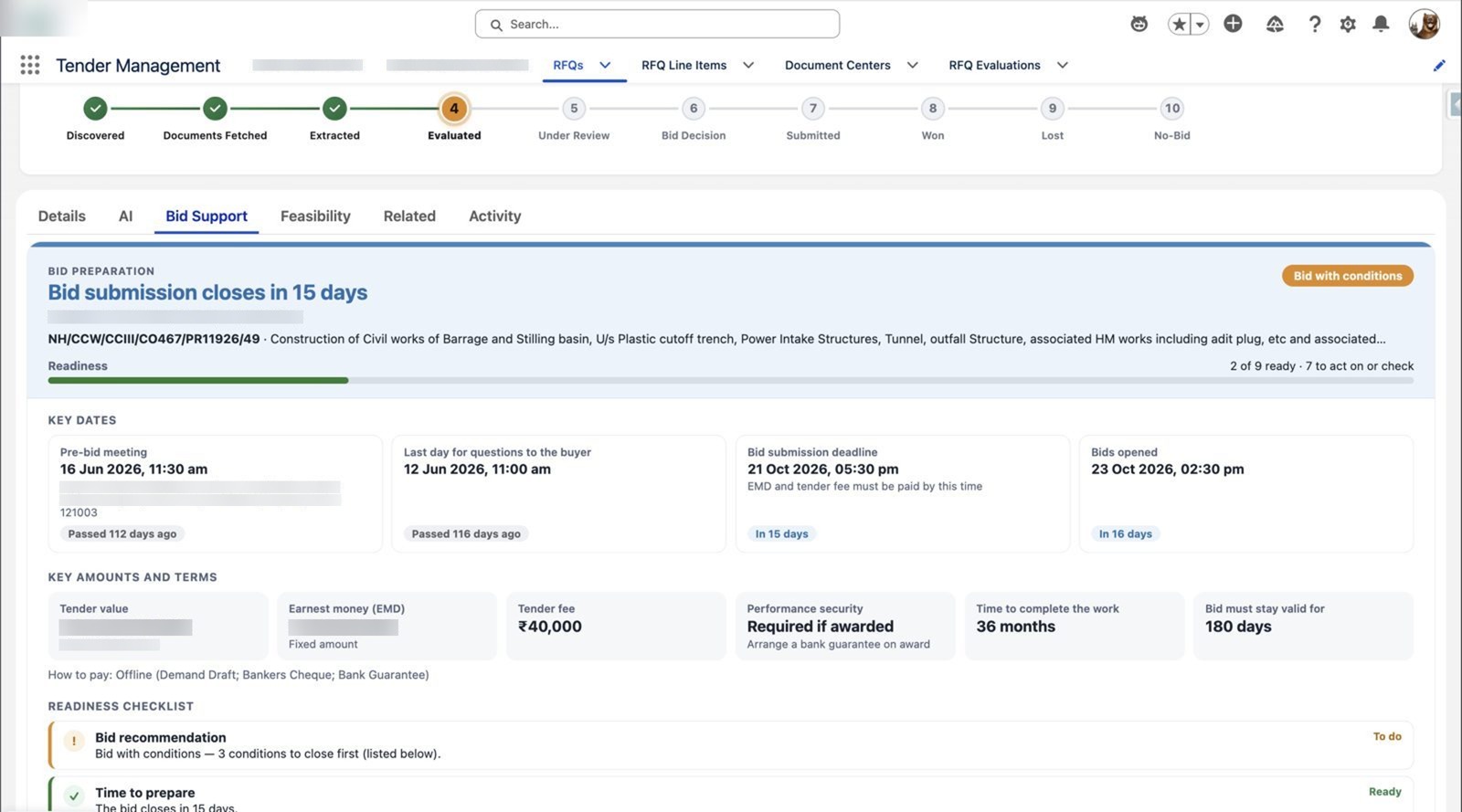Switch to the Details tab

point(62,216)
